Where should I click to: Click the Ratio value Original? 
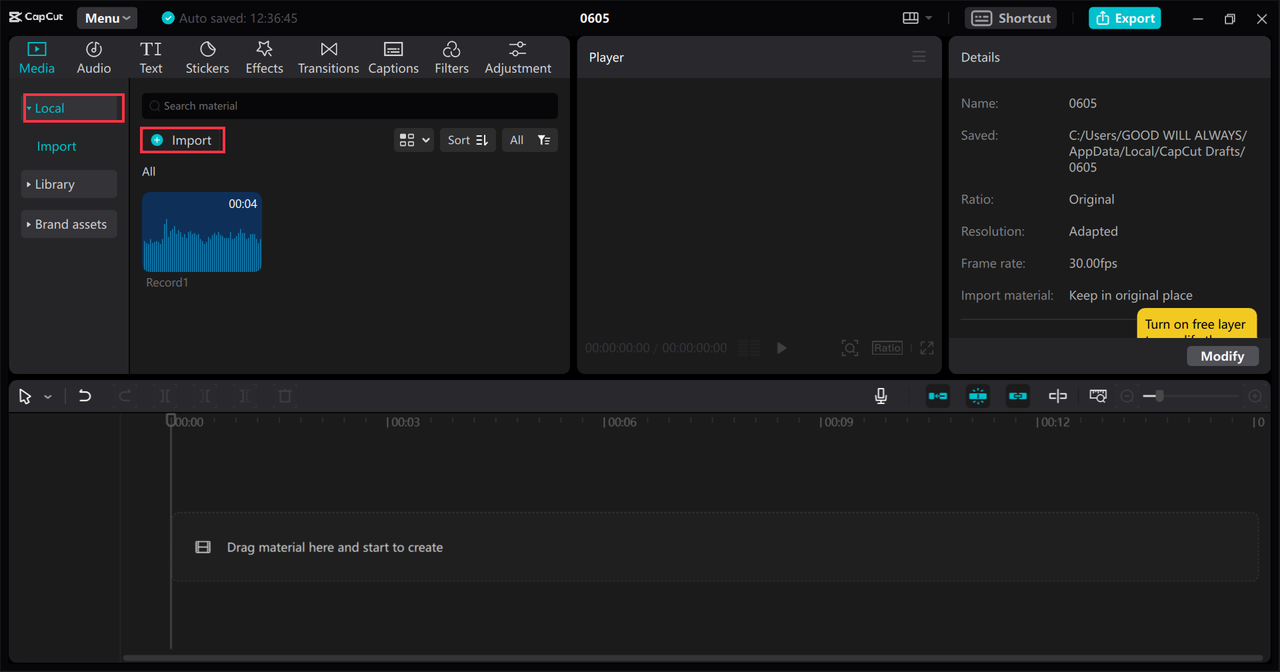[x=1091, y=199]
